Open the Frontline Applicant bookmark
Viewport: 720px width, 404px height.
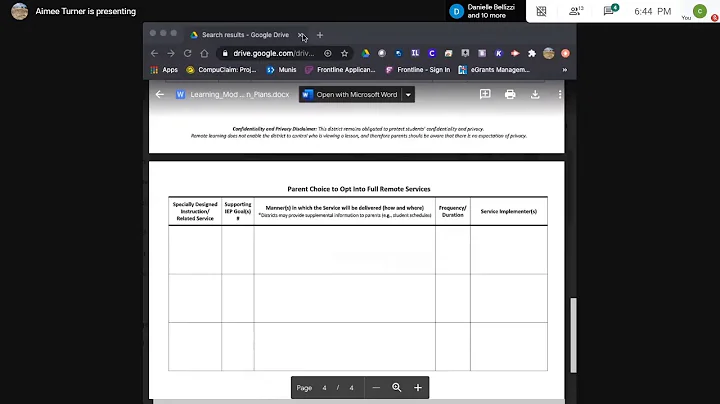point(340,70)
